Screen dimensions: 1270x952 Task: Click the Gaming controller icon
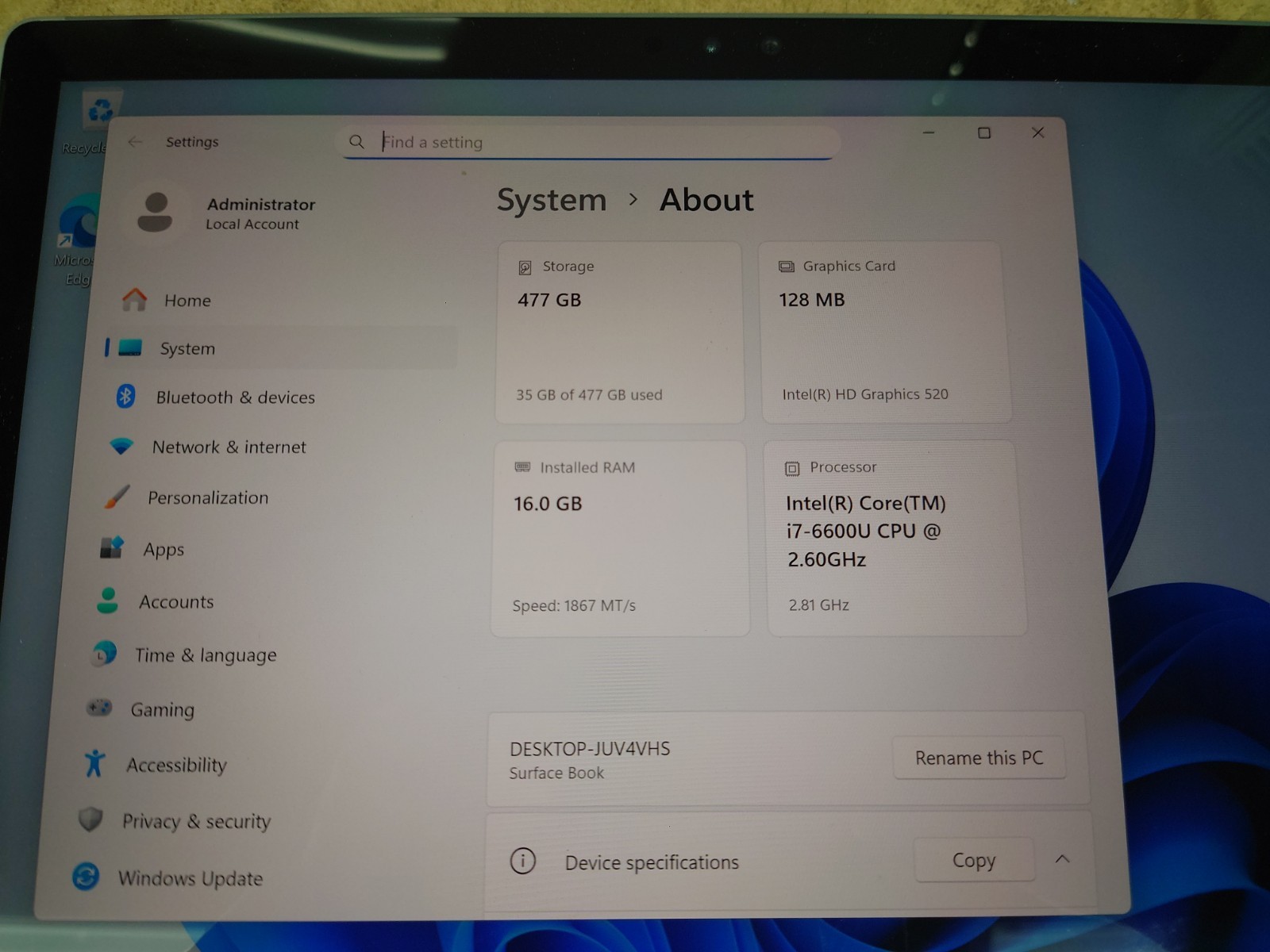coord(99,707)
